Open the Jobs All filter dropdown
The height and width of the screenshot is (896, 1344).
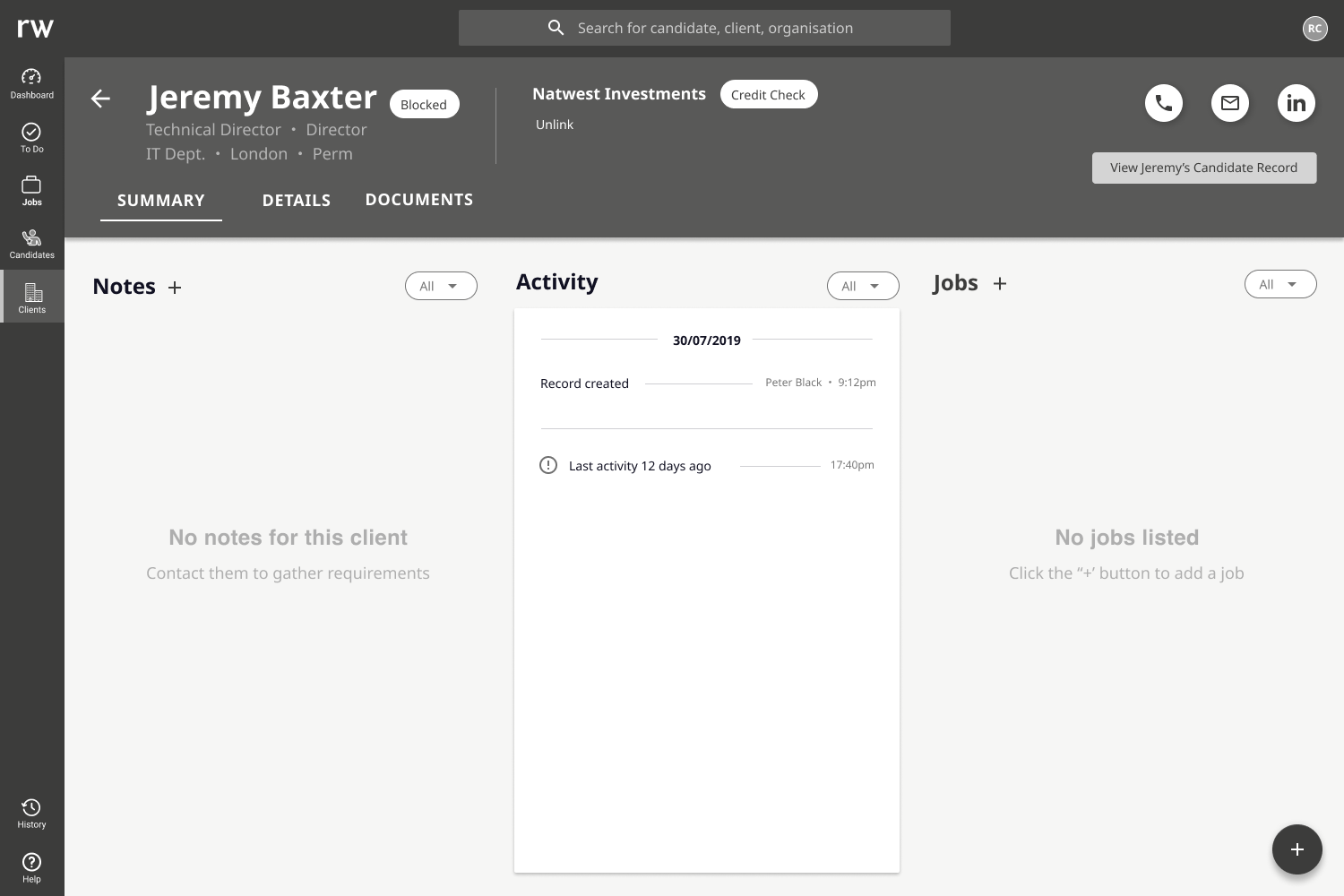[x=1280, y=284]
